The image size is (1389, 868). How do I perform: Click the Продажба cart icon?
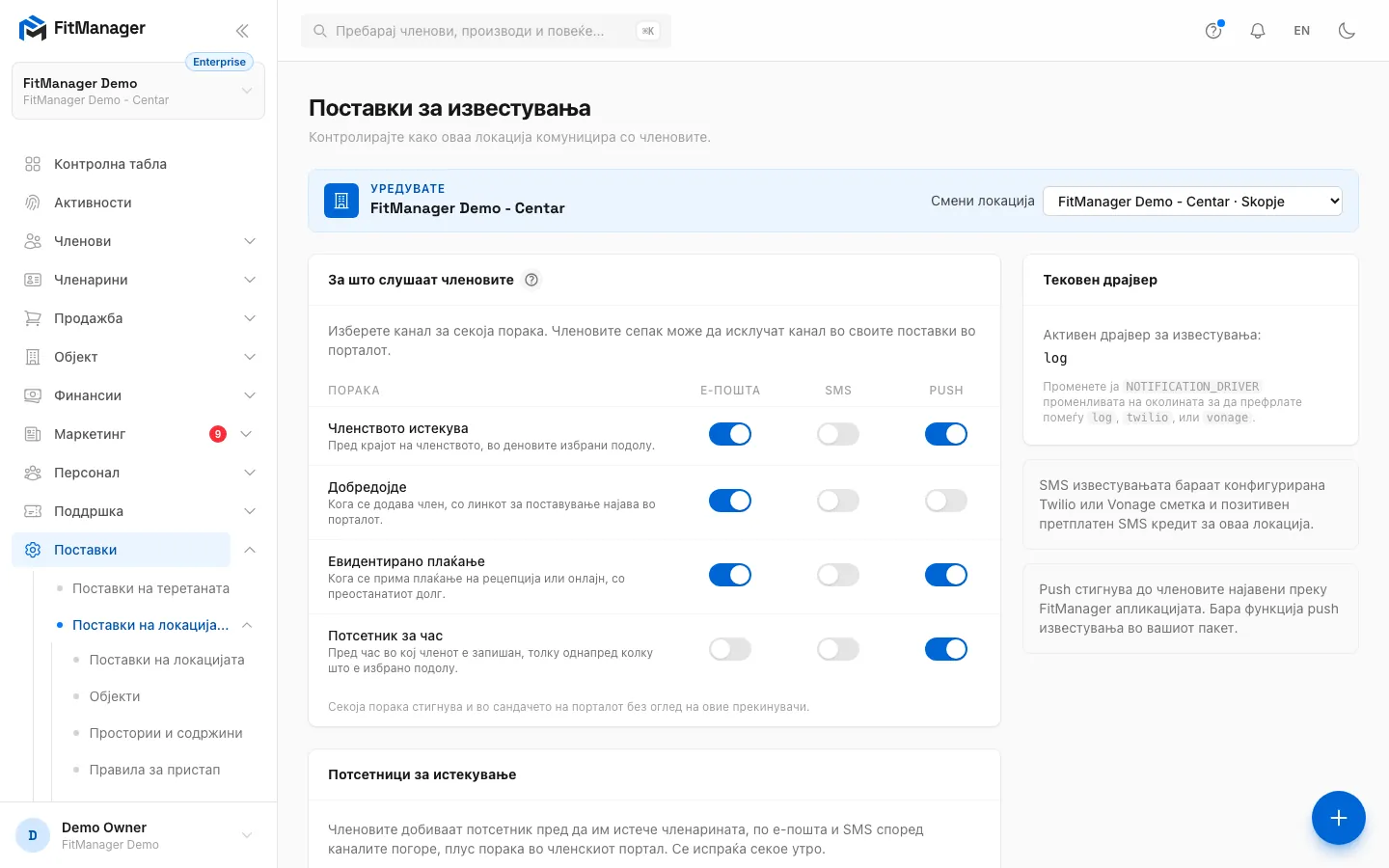coord(33,318)
